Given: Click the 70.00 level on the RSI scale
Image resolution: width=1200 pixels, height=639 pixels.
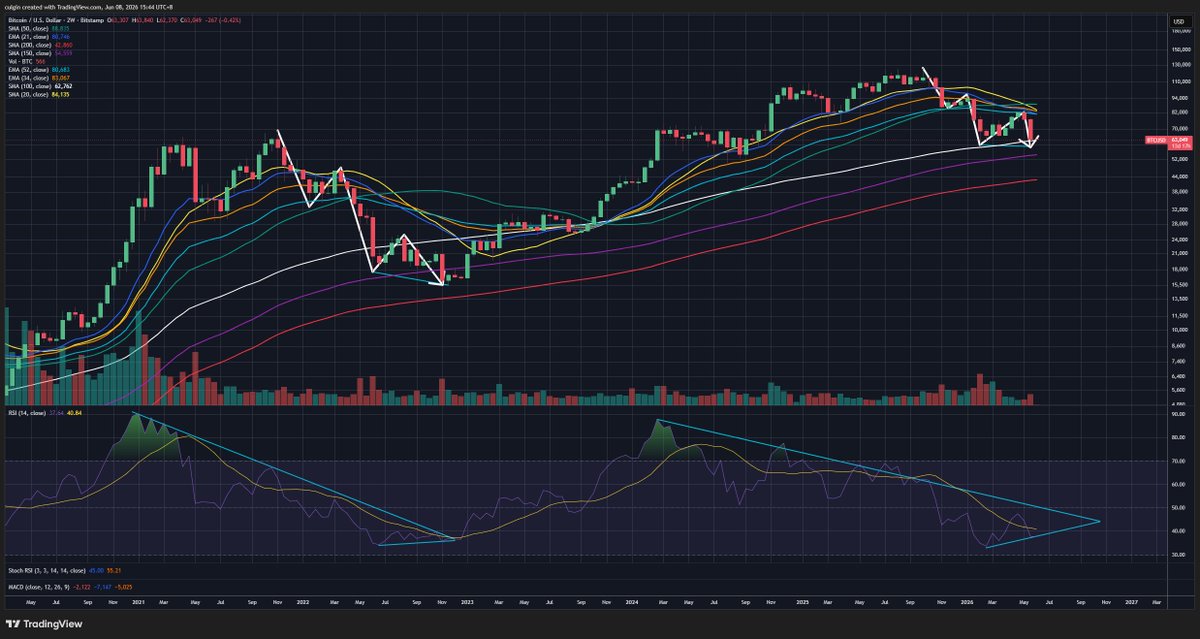Looking at the screenshot, I should [1179, 461].
